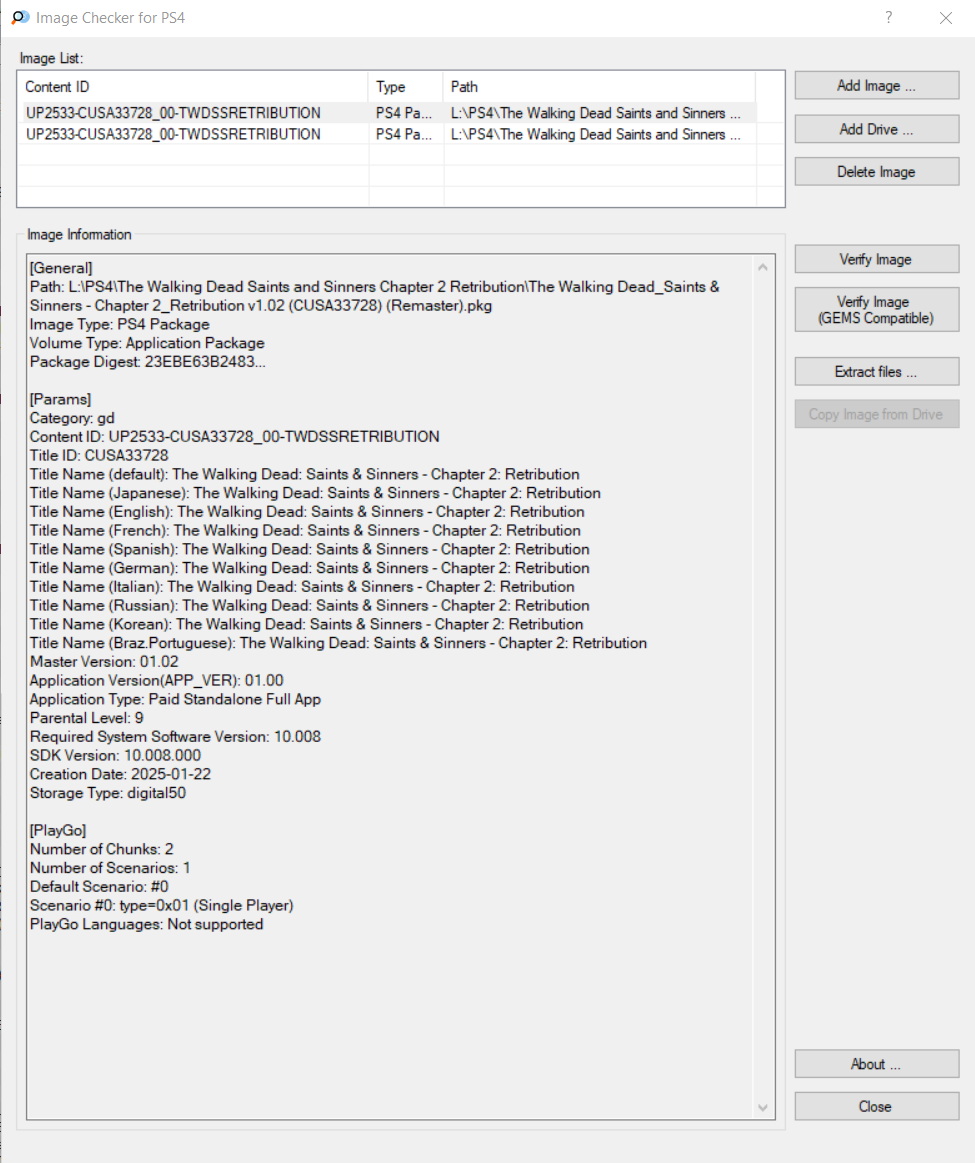Click PlayGo Languages: Not supported line
This screenshot has height=1163, width=975.
click(146, 924)
